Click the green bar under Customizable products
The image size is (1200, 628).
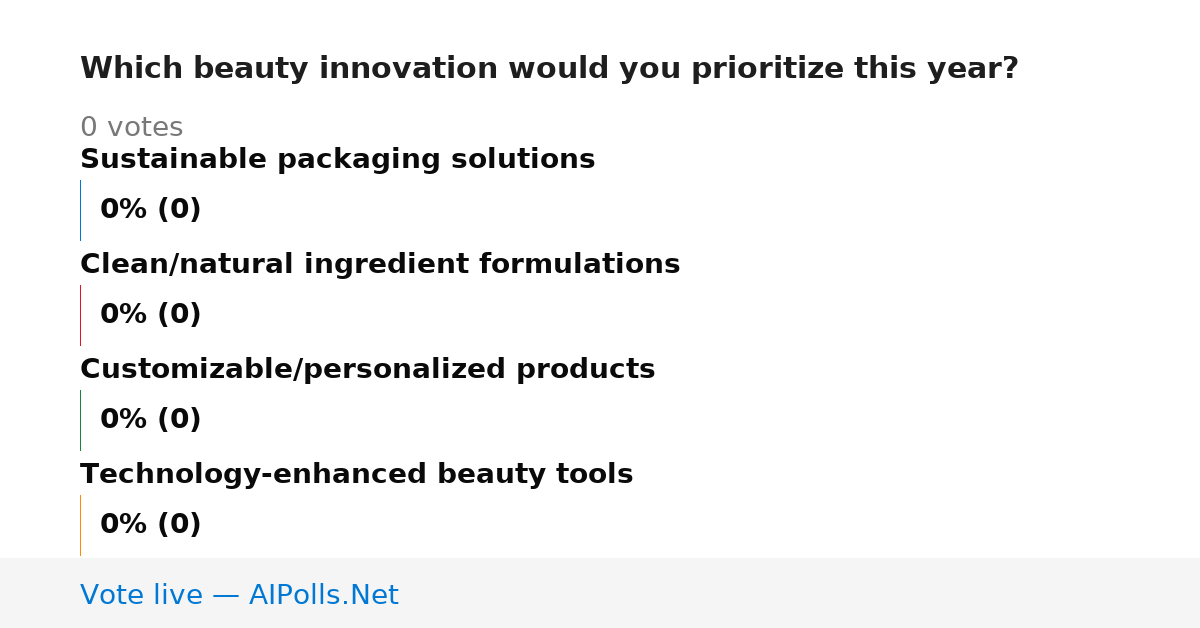(x=80, y=420)
